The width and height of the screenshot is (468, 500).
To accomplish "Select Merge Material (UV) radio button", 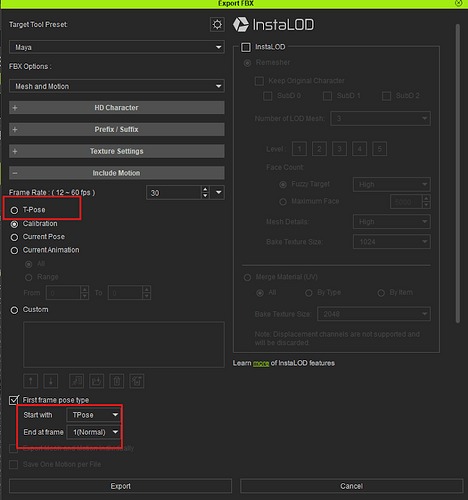I will coord(247,277).
